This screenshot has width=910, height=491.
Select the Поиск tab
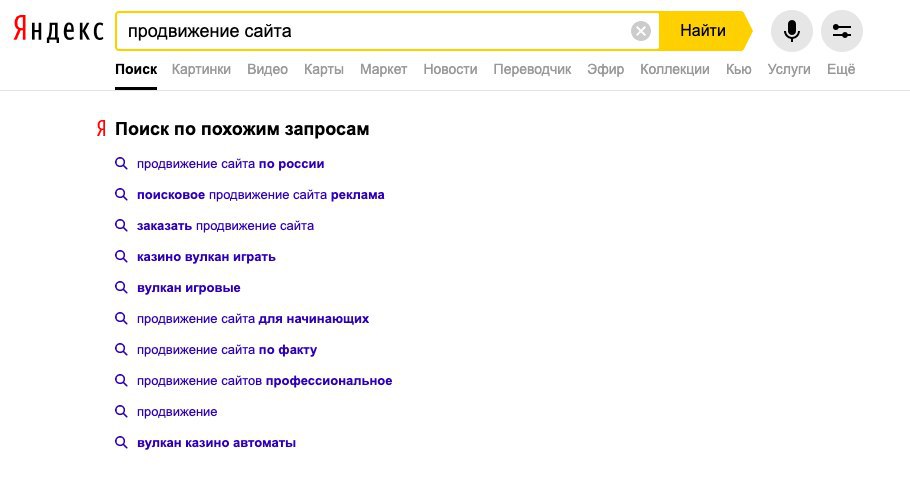[136, 70]
